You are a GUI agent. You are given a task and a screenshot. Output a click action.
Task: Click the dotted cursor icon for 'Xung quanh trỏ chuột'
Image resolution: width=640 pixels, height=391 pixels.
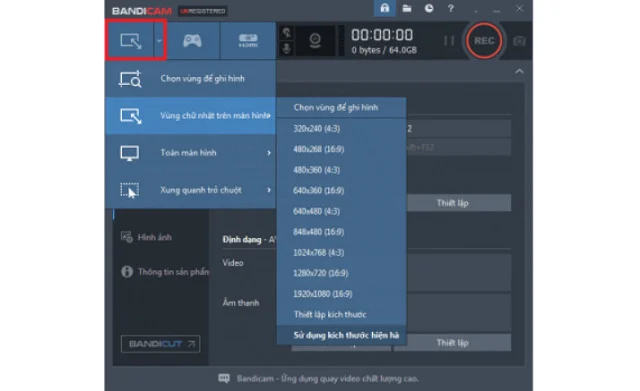point(129,190)
